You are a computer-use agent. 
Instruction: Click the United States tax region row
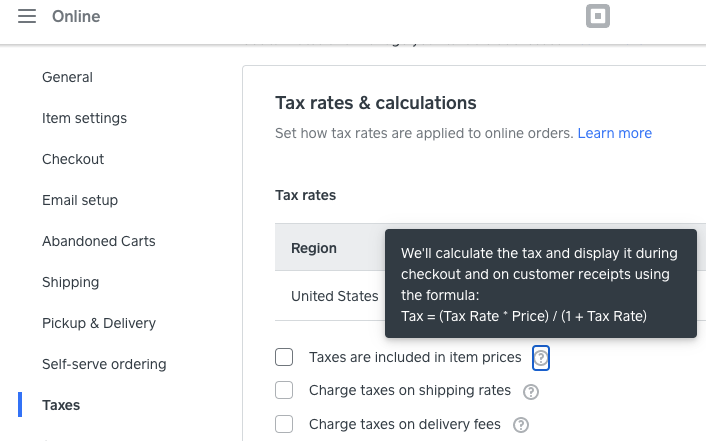(334, 296)
